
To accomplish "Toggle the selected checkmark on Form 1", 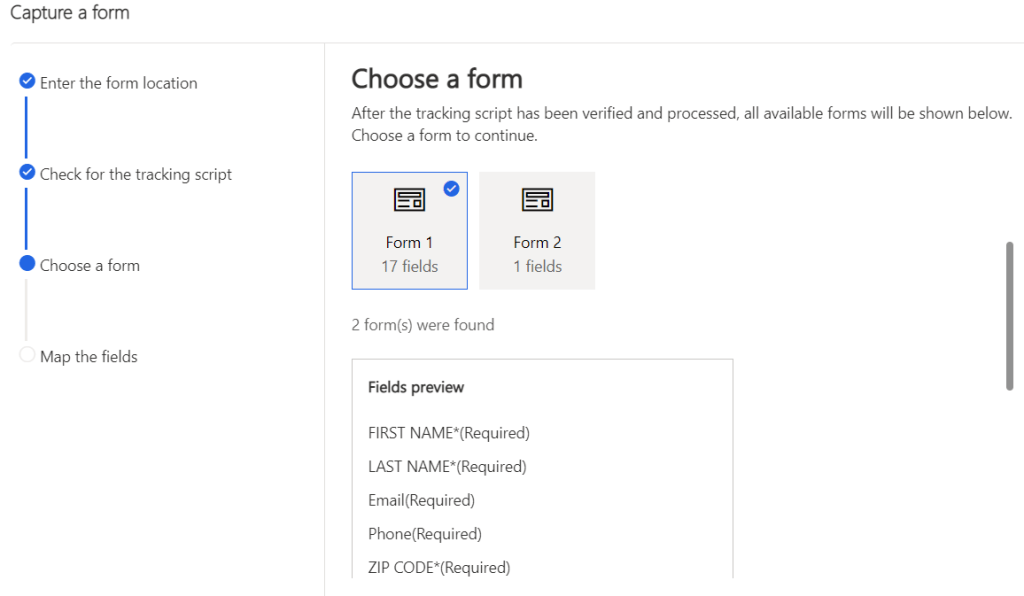I will click(x=451, y=188).
